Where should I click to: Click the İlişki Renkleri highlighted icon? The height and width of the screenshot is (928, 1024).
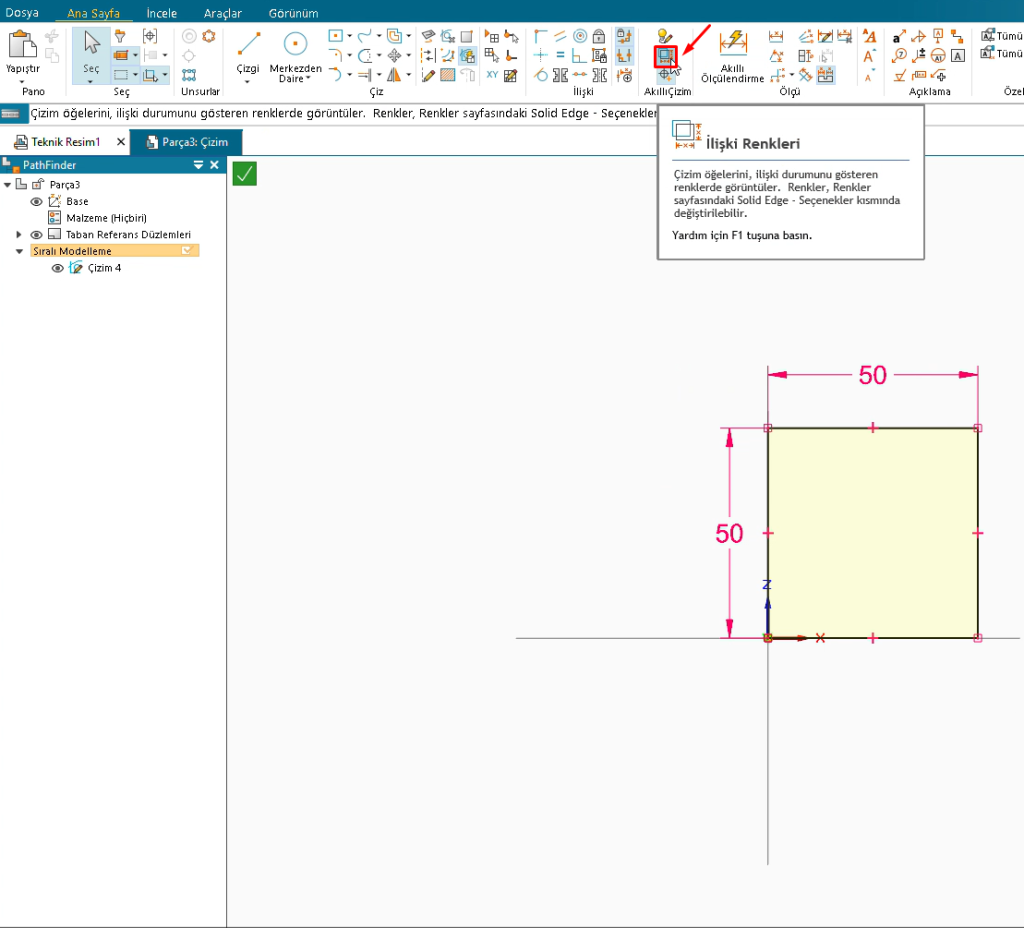pyautogui.click(x=665, y=56)
